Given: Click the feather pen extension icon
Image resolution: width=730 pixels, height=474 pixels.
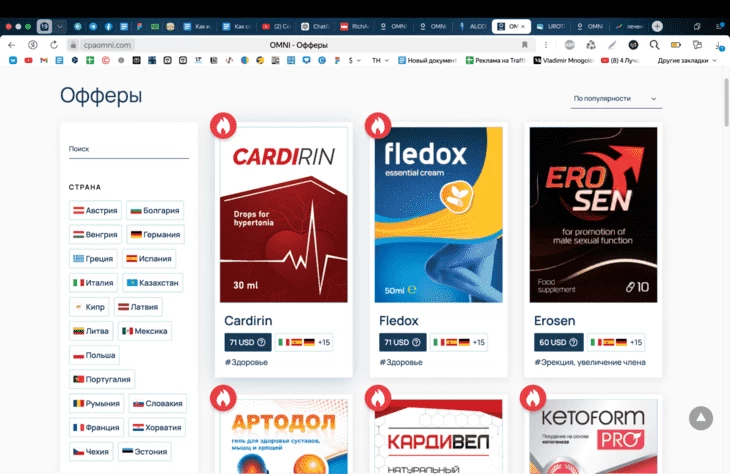Looking at the screenshot, I should tap(612, 45).
